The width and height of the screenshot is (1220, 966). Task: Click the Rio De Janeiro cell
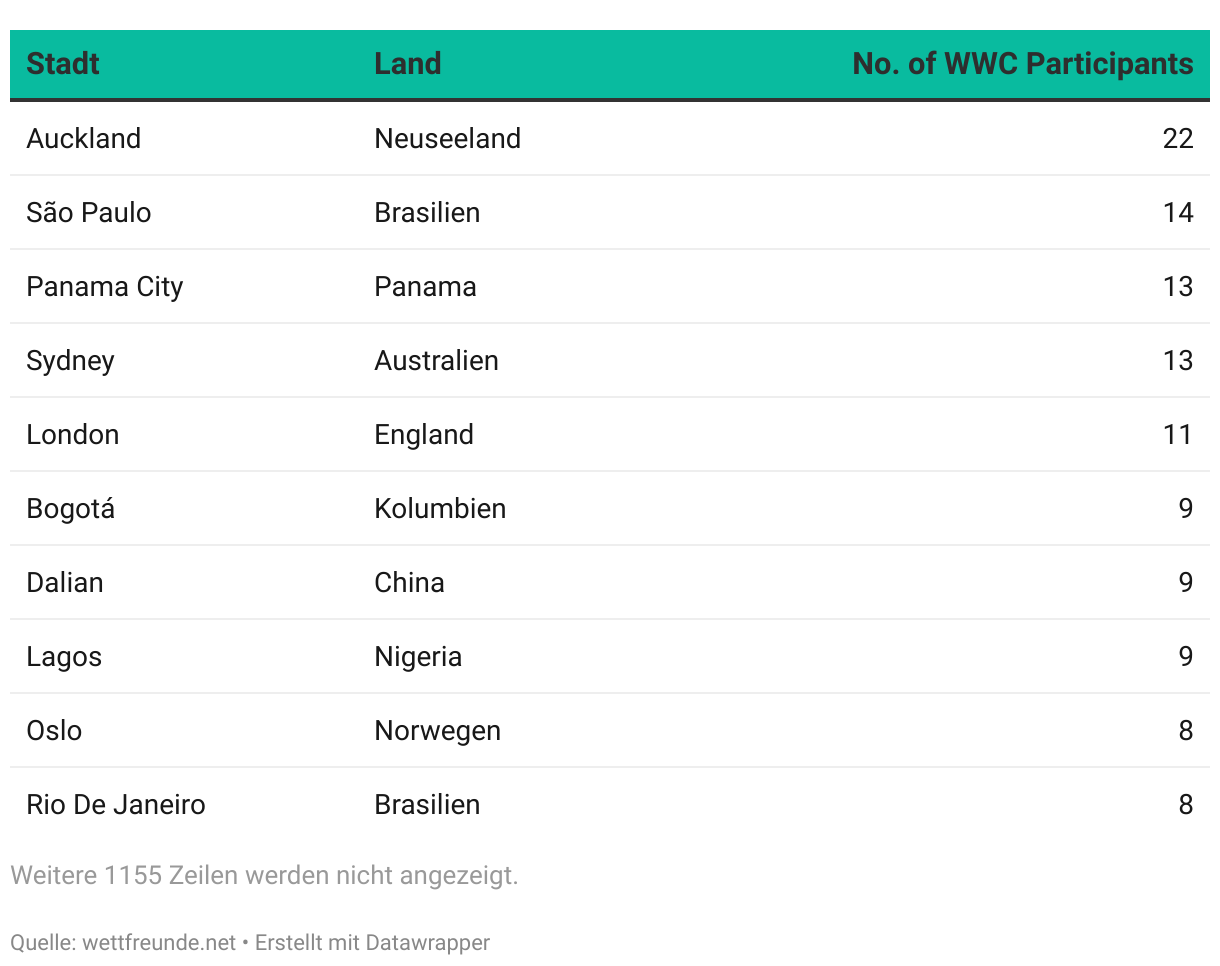[x=116, y=805]
